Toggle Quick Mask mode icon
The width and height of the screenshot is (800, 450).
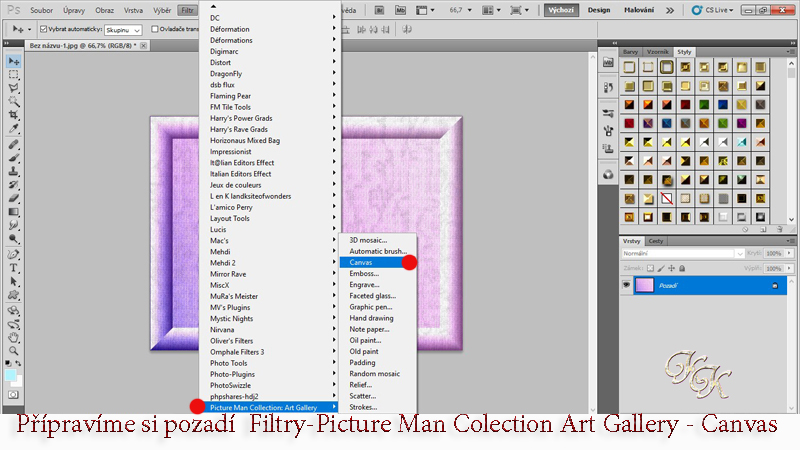tap(13, 394)
